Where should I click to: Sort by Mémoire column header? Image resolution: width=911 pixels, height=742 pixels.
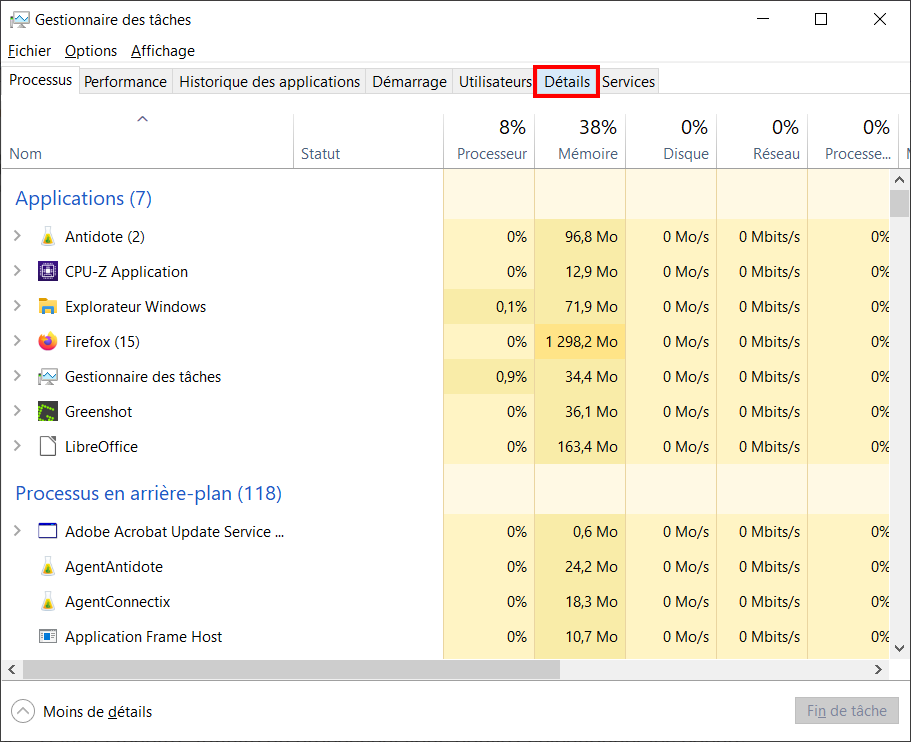click(x=580, y=141)
